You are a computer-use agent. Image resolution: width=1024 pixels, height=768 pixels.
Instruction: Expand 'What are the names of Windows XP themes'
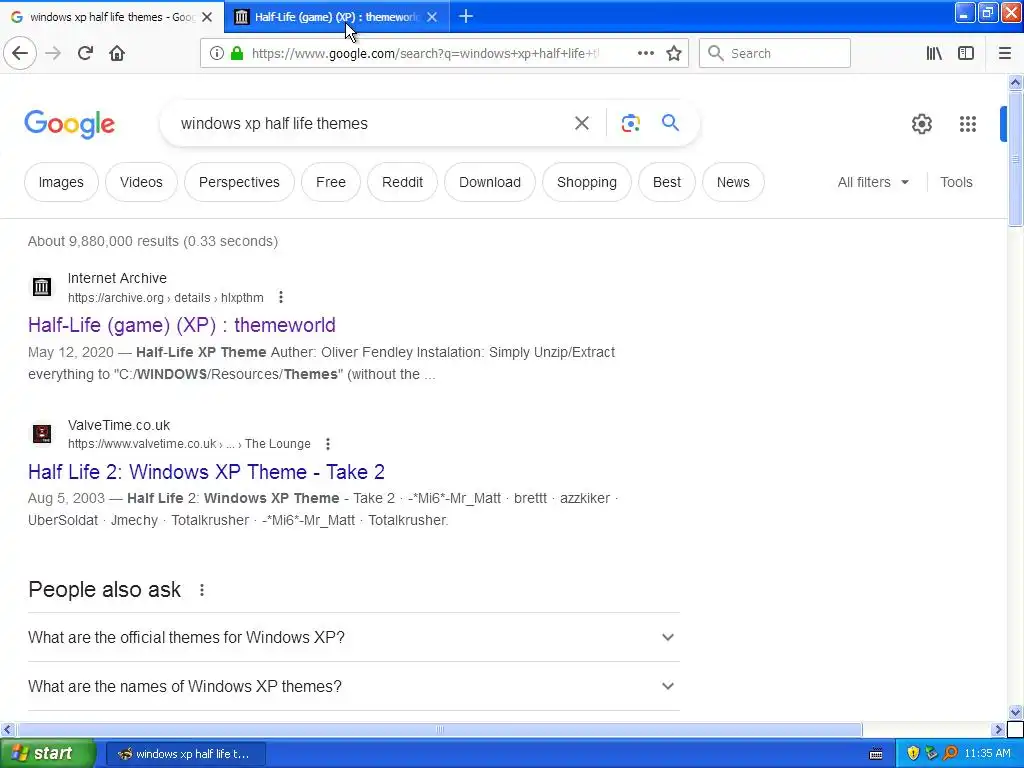353,686
